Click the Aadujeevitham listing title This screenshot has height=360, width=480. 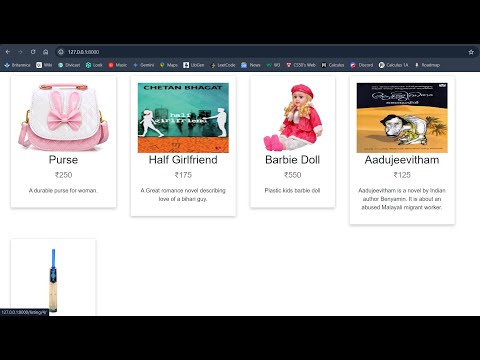coord(402,160)
